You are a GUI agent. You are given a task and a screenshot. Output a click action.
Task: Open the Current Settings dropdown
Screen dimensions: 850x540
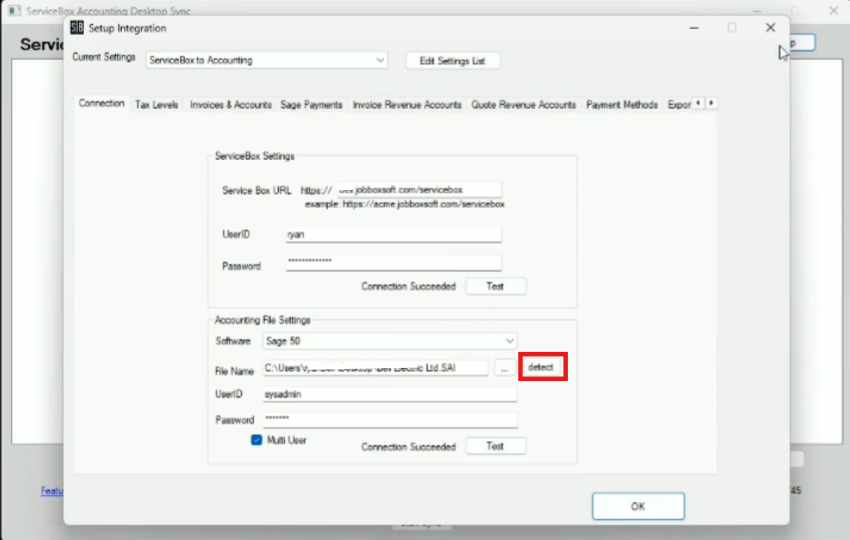(267, 60)
